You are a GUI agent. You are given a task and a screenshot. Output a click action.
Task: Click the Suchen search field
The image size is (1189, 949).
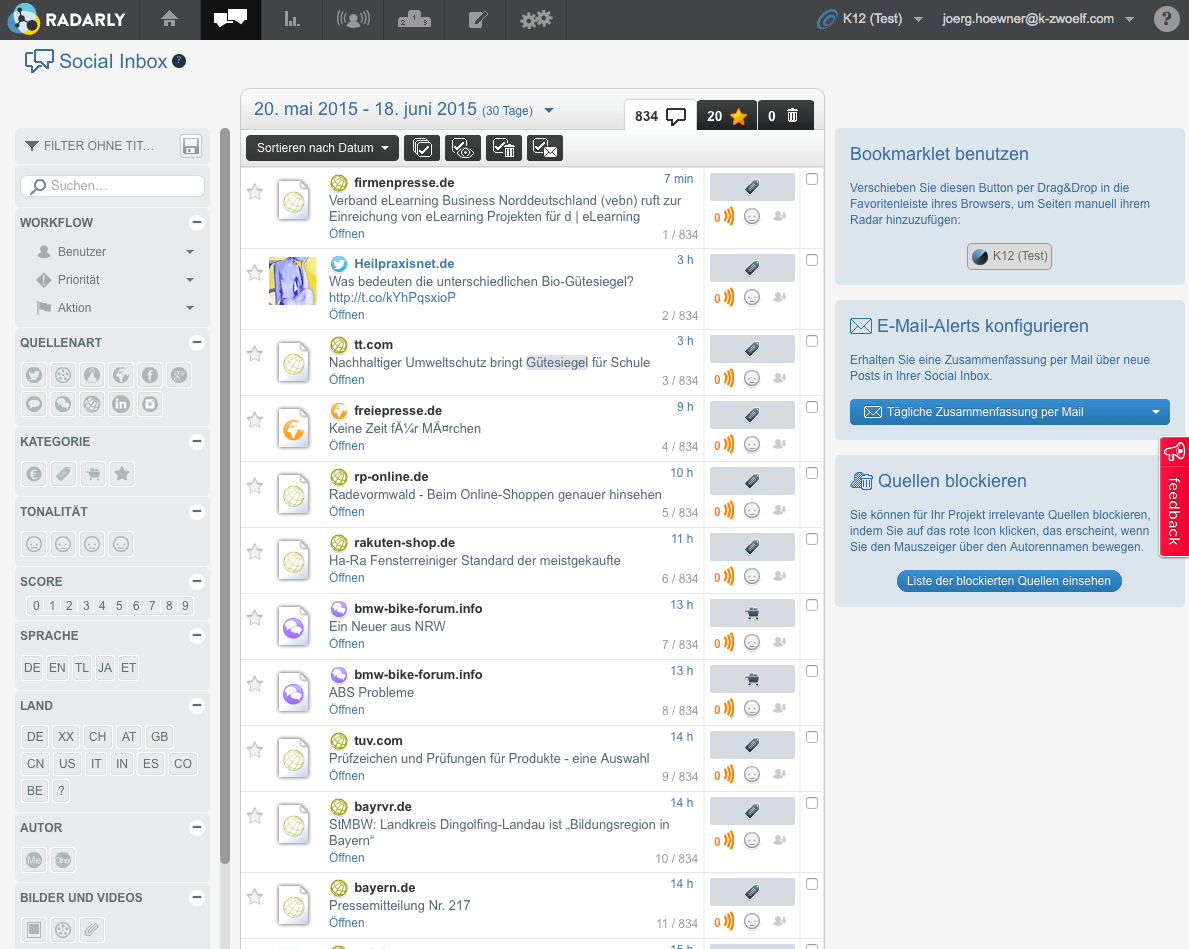[x=112, y=186]
